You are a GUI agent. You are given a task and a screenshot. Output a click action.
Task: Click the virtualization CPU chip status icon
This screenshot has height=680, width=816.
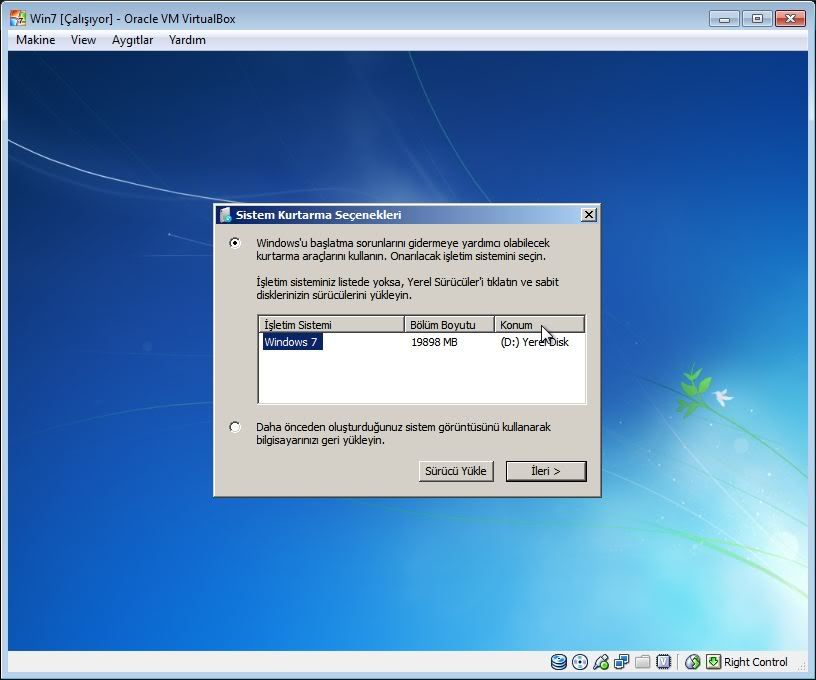(662, 662)
